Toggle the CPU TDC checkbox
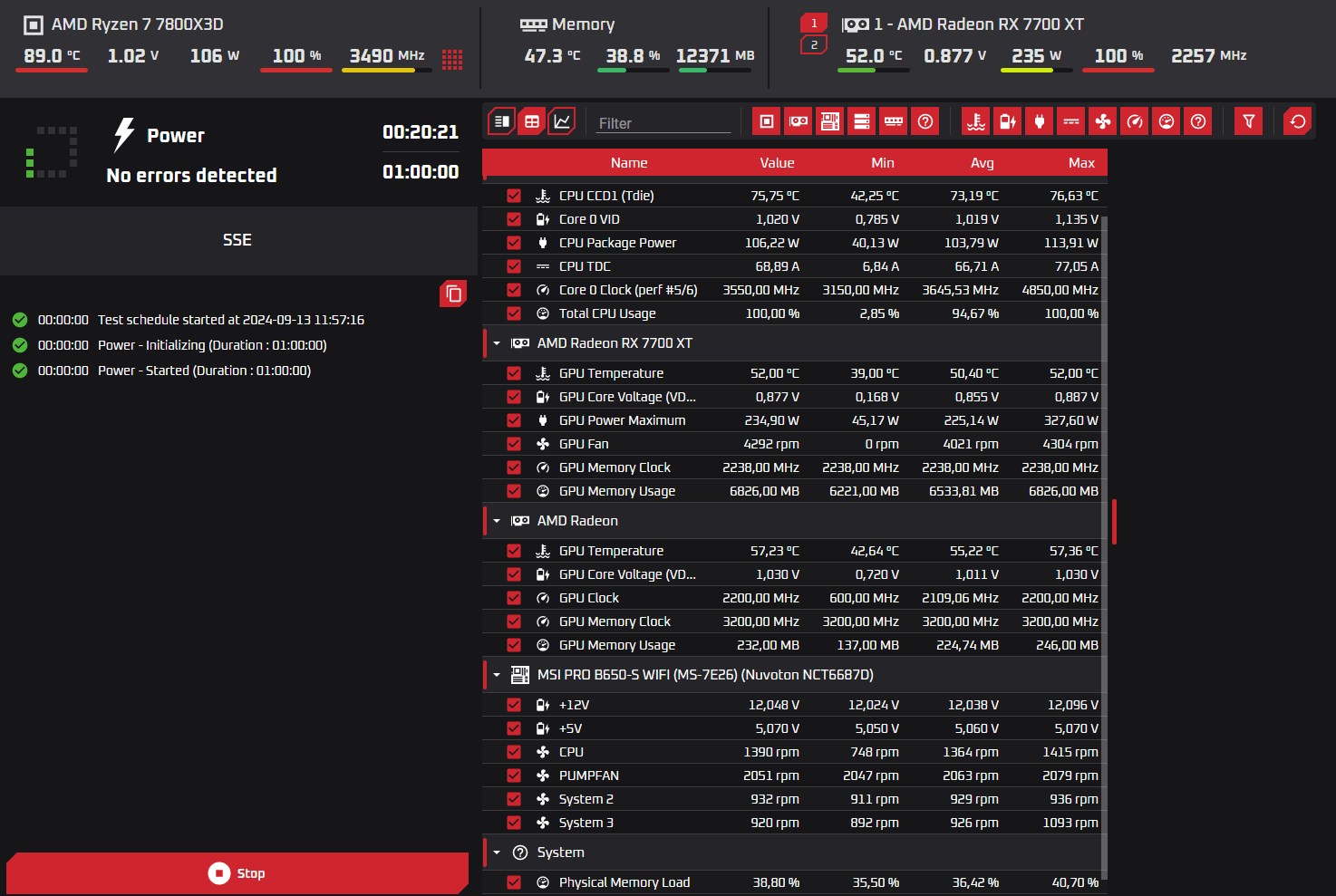Viewport: 1336px width, 896px height. 514,266
